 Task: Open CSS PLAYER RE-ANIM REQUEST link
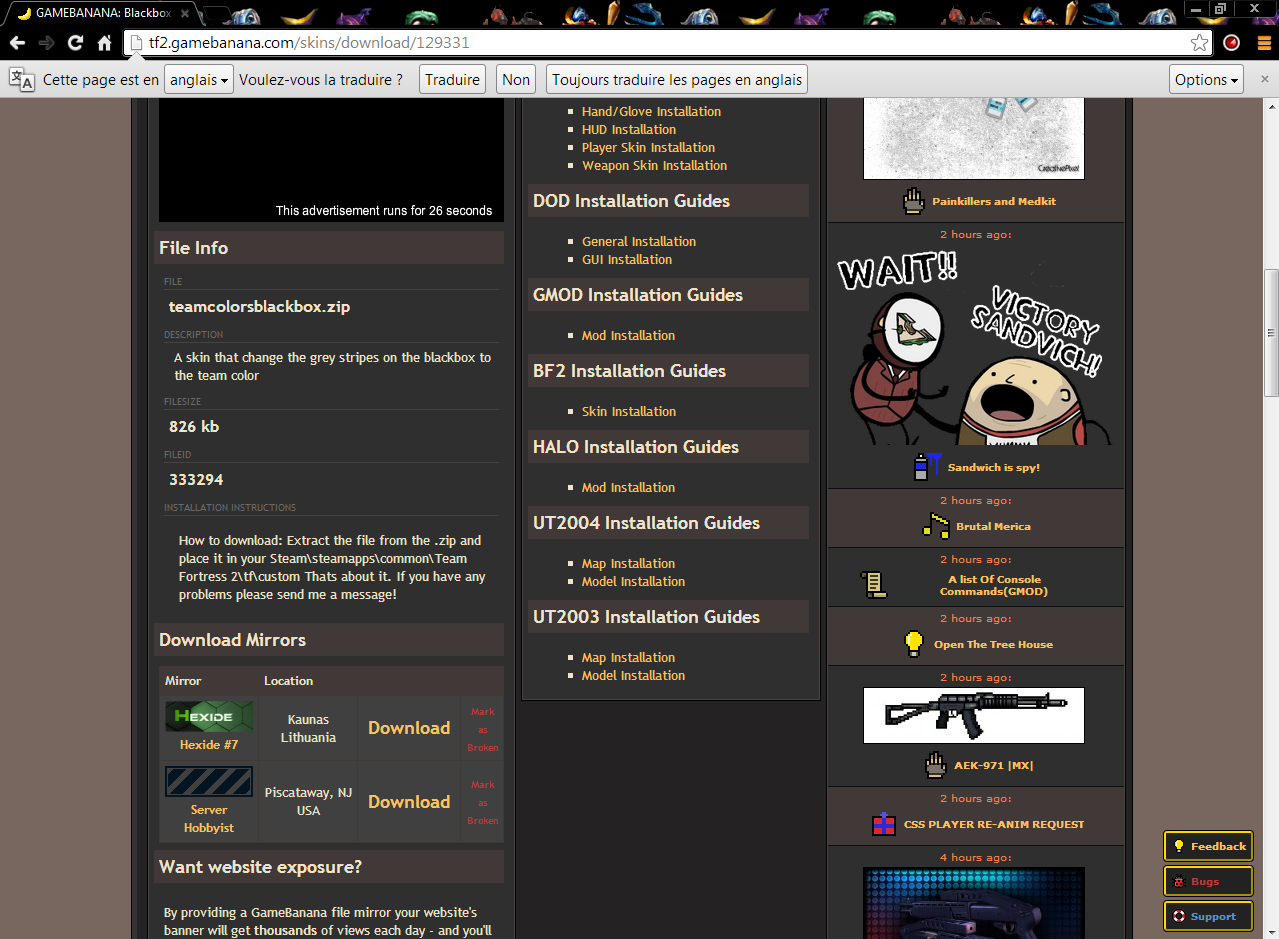pyautogui.click(x=993, y=824)
